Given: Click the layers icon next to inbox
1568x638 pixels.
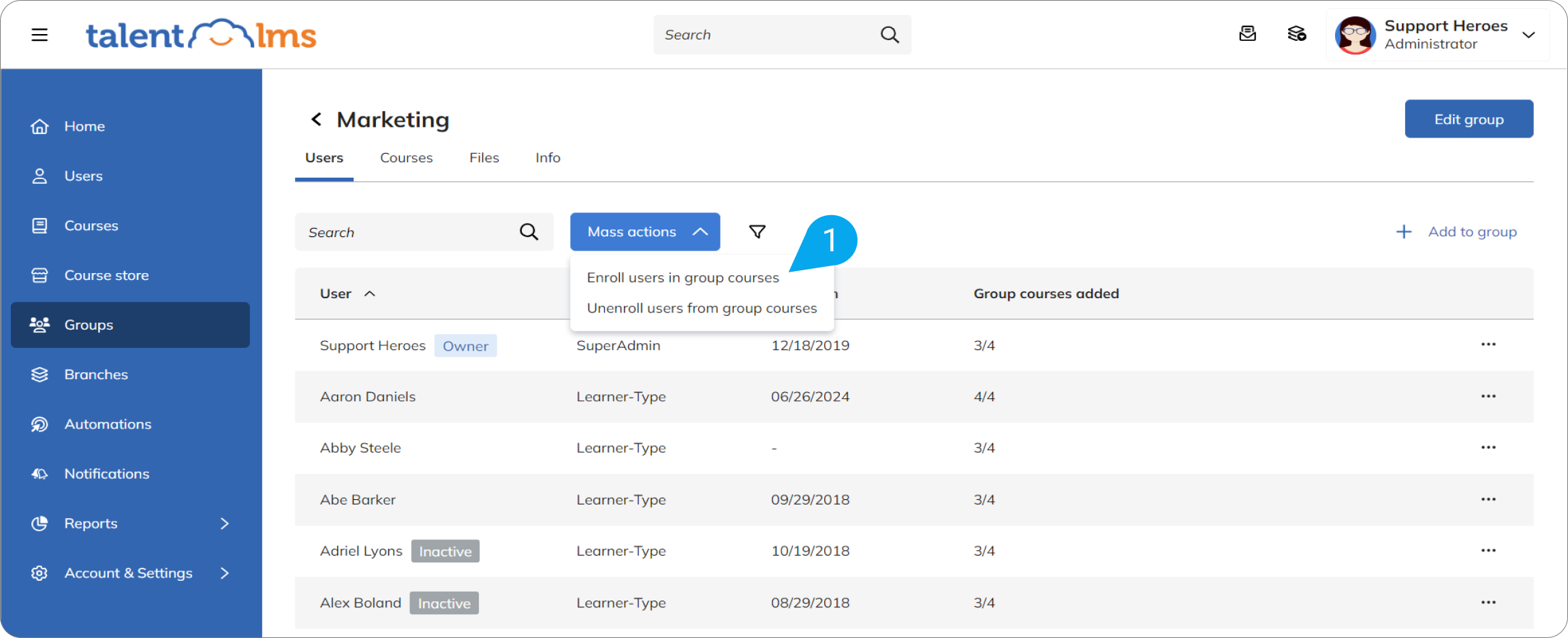Looking at the screenshot, I should [x=1296, y=33].
